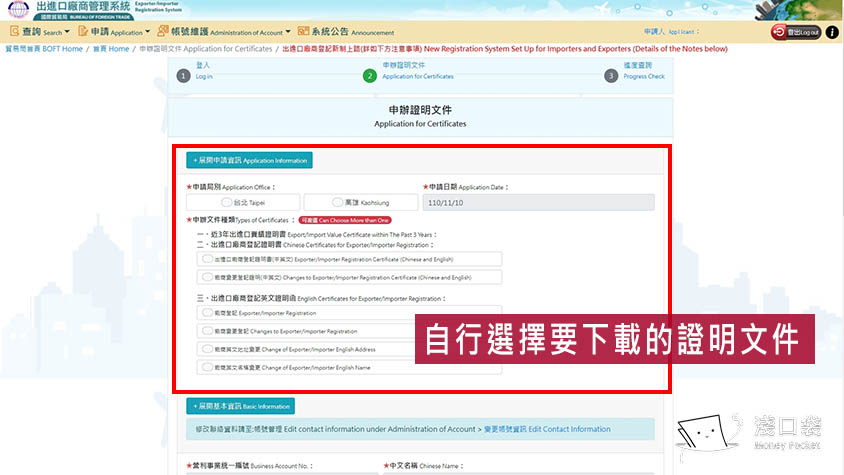Click the Types of Certificates label
Screen dimensions: 844x475
tap(240, 220)
